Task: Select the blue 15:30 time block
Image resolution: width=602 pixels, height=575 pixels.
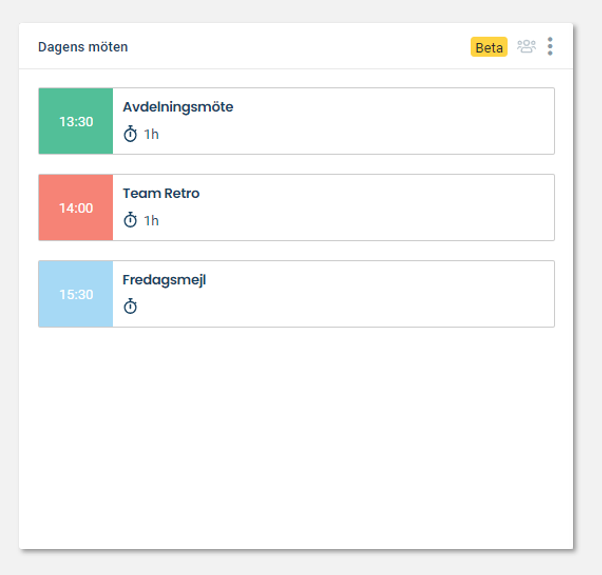Action: (x=76, y=294)
